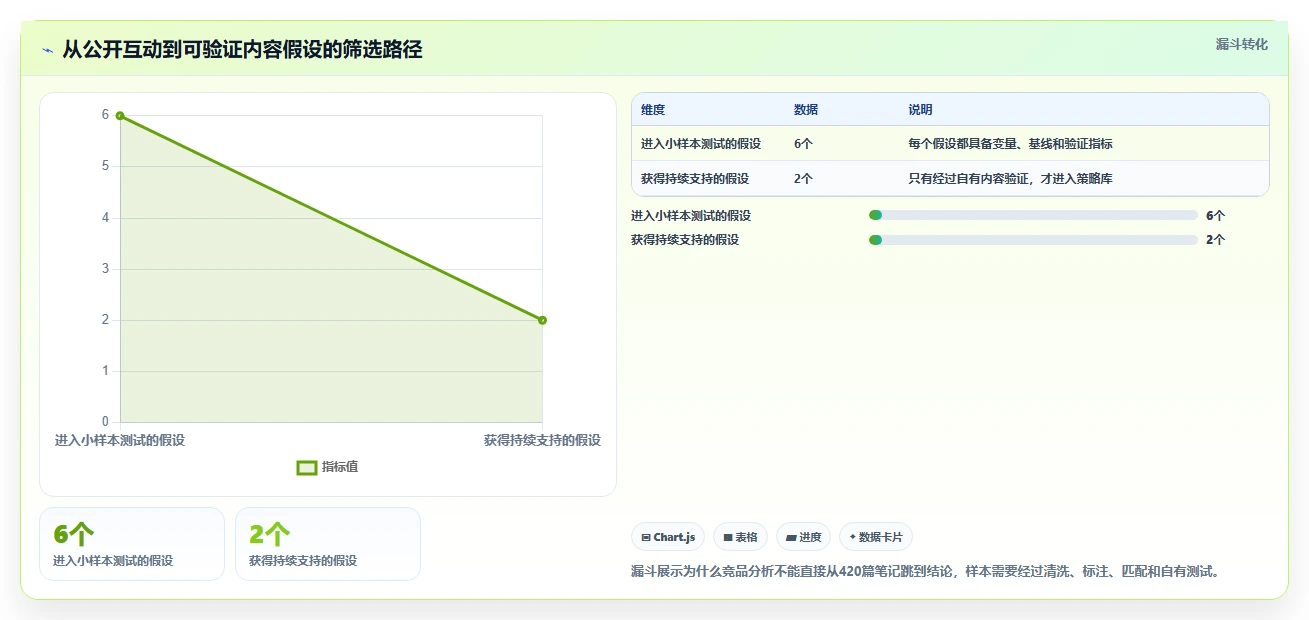The height and width of the screenshot is (620, 1309).
Task: Toggle the 指标值 legend item
Action: 328,467
